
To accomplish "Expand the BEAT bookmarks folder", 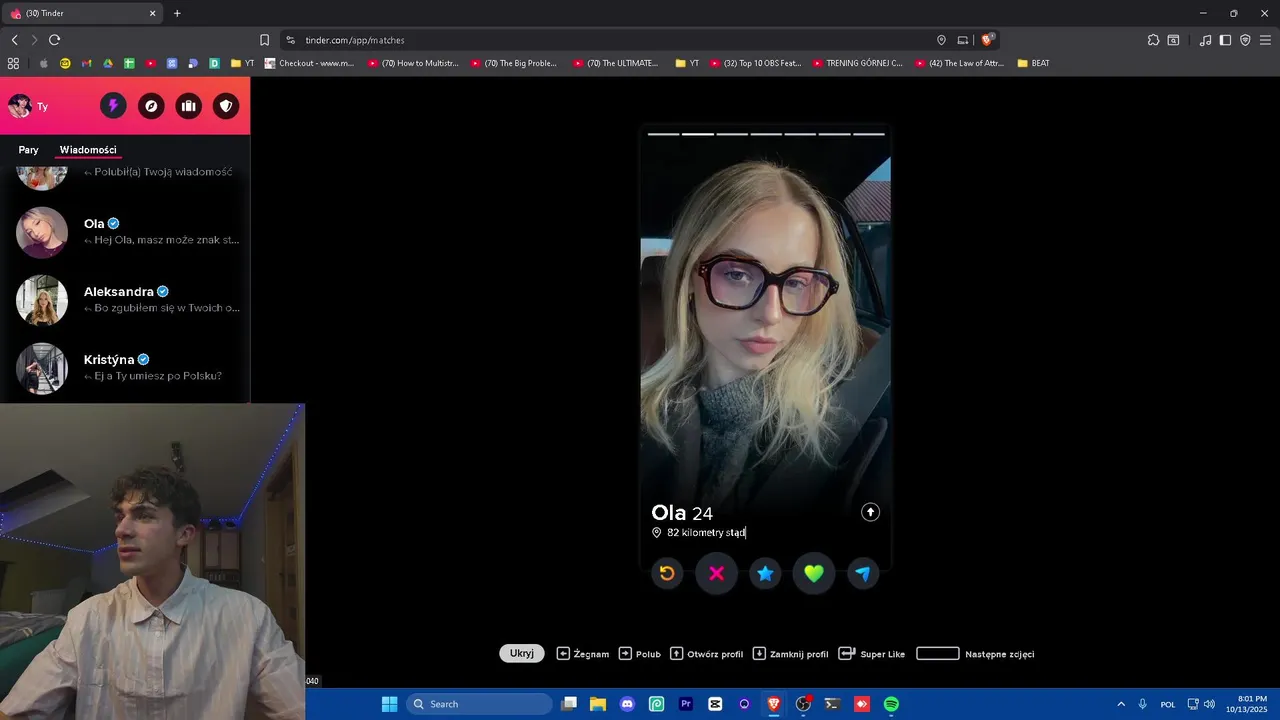I will [x=1033, y=63].
